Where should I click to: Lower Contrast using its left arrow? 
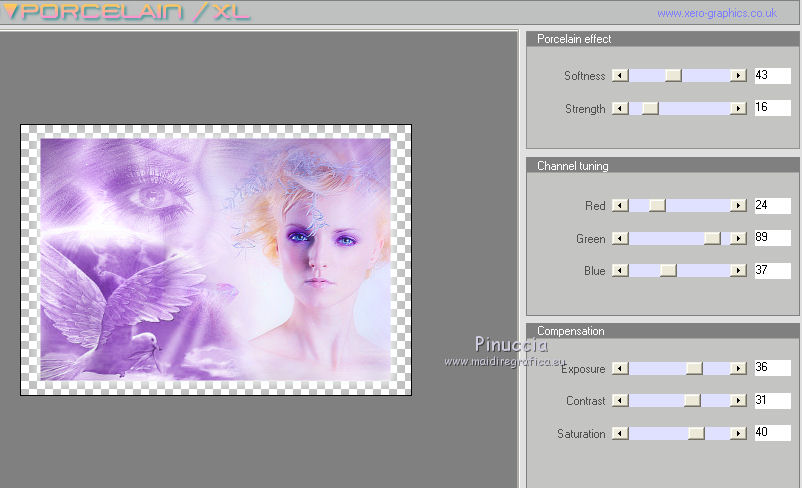point(620,401)
